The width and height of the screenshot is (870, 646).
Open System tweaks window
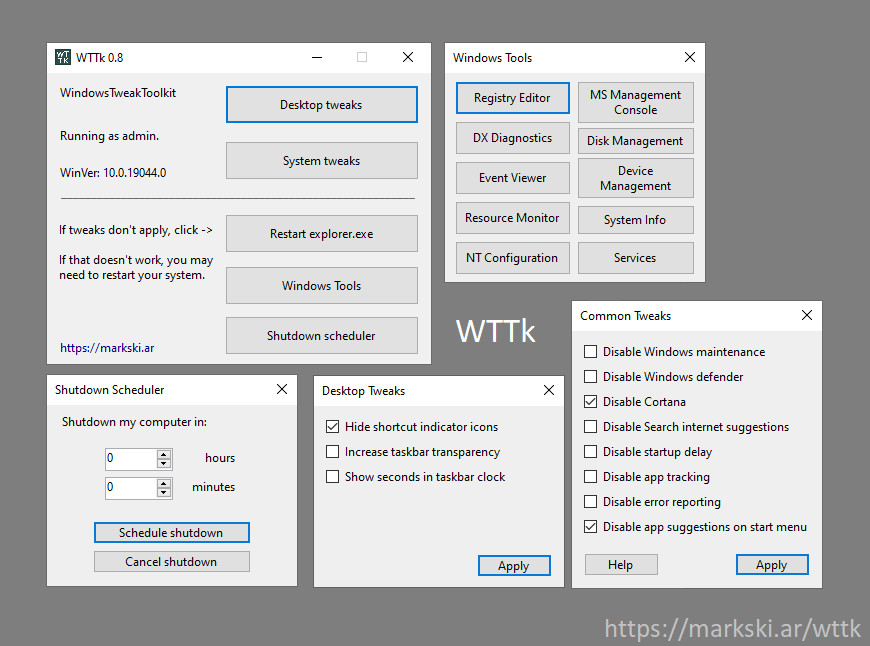click(x=321, y=160)
